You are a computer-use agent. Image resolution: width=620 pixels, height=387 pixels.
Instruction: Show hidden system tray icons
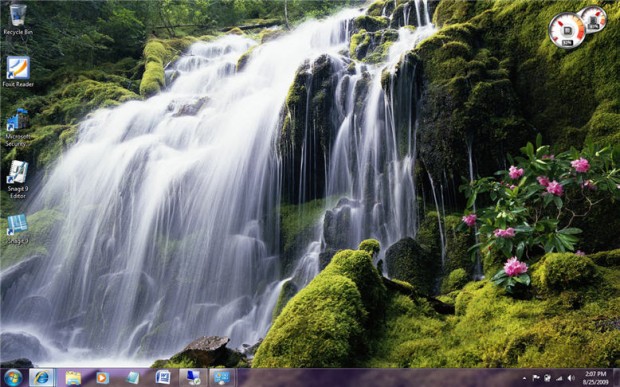(524, 378)
